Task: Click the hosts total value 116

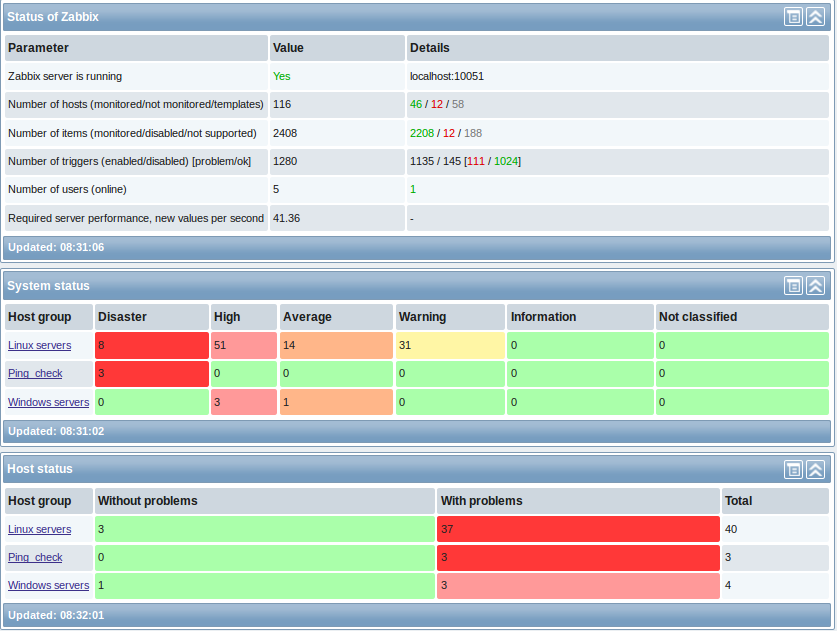Action: (x=282, y=105)
